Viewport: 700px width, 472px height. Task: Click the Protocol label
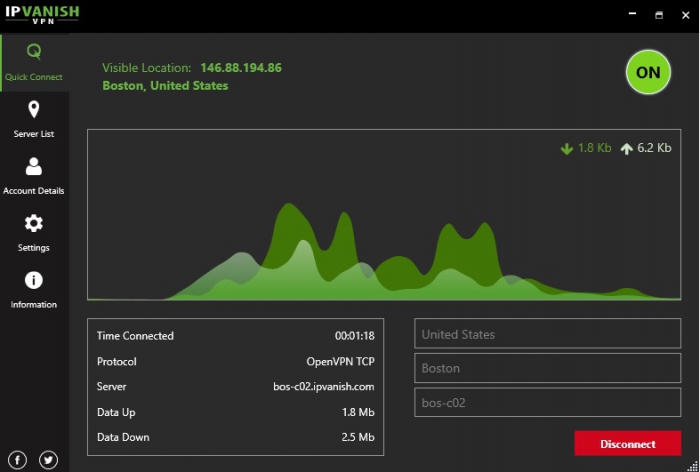117,361
